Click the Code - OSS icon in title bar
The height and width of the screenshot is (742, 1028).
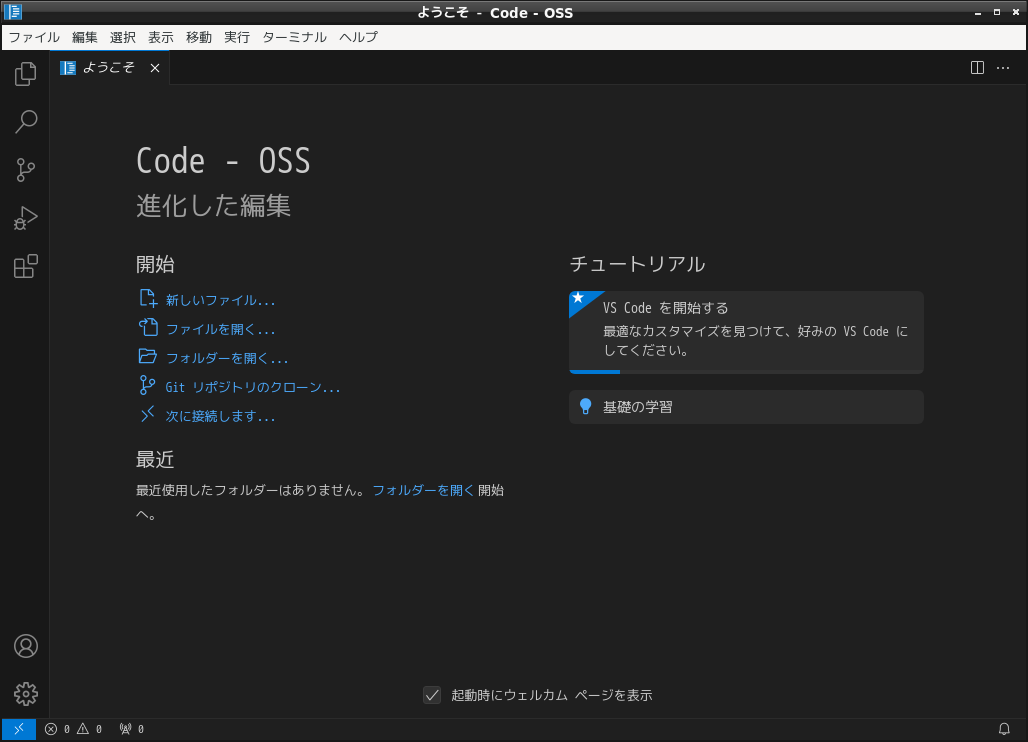tap(12, 12)
